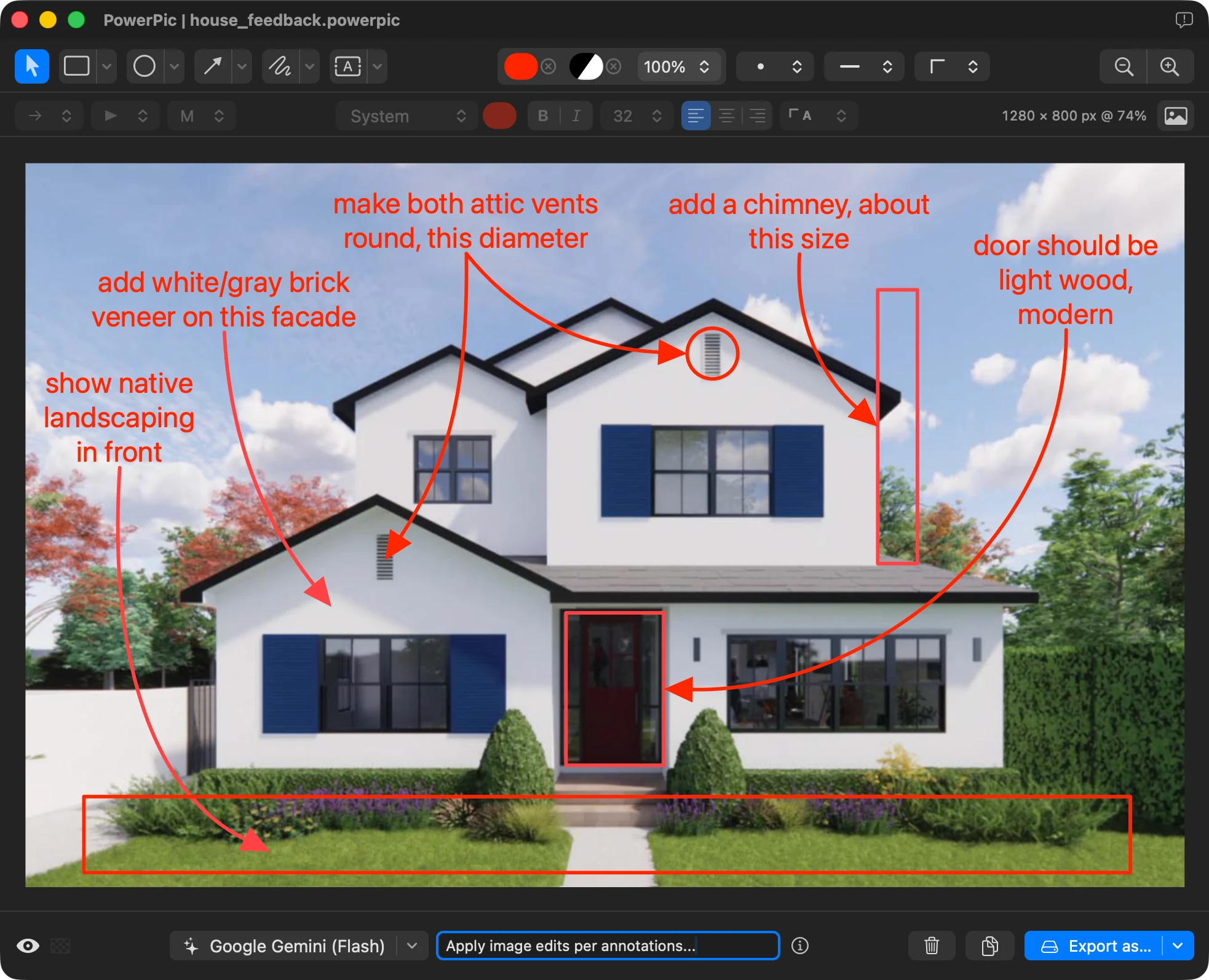Align text left
Viewport: 1209px width, 980px height.
coord(696,116)
